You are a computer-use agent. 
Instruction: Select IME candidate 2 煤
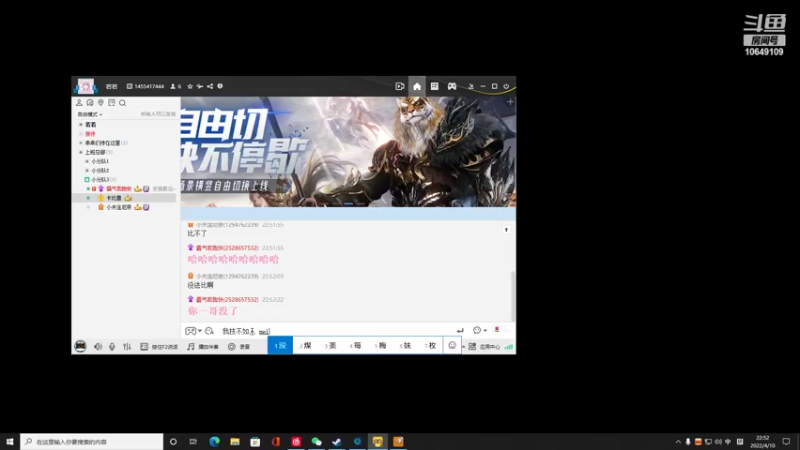[305, 345]
